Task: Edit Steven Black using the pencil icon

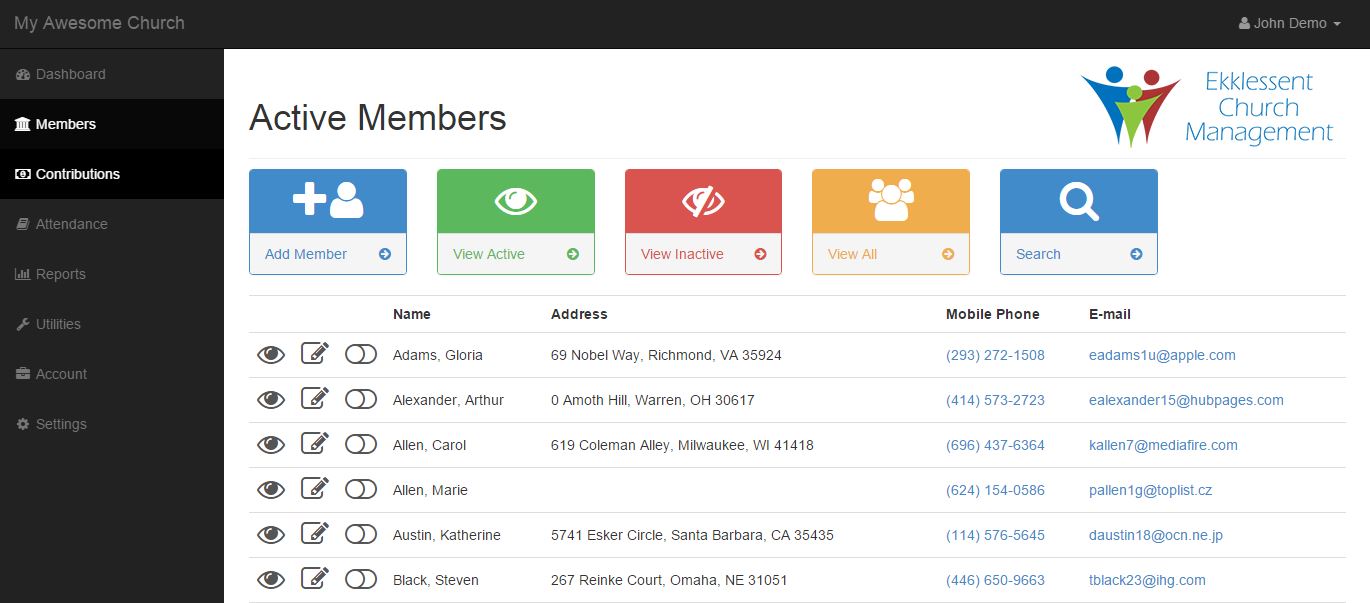Action: [315, 579]
